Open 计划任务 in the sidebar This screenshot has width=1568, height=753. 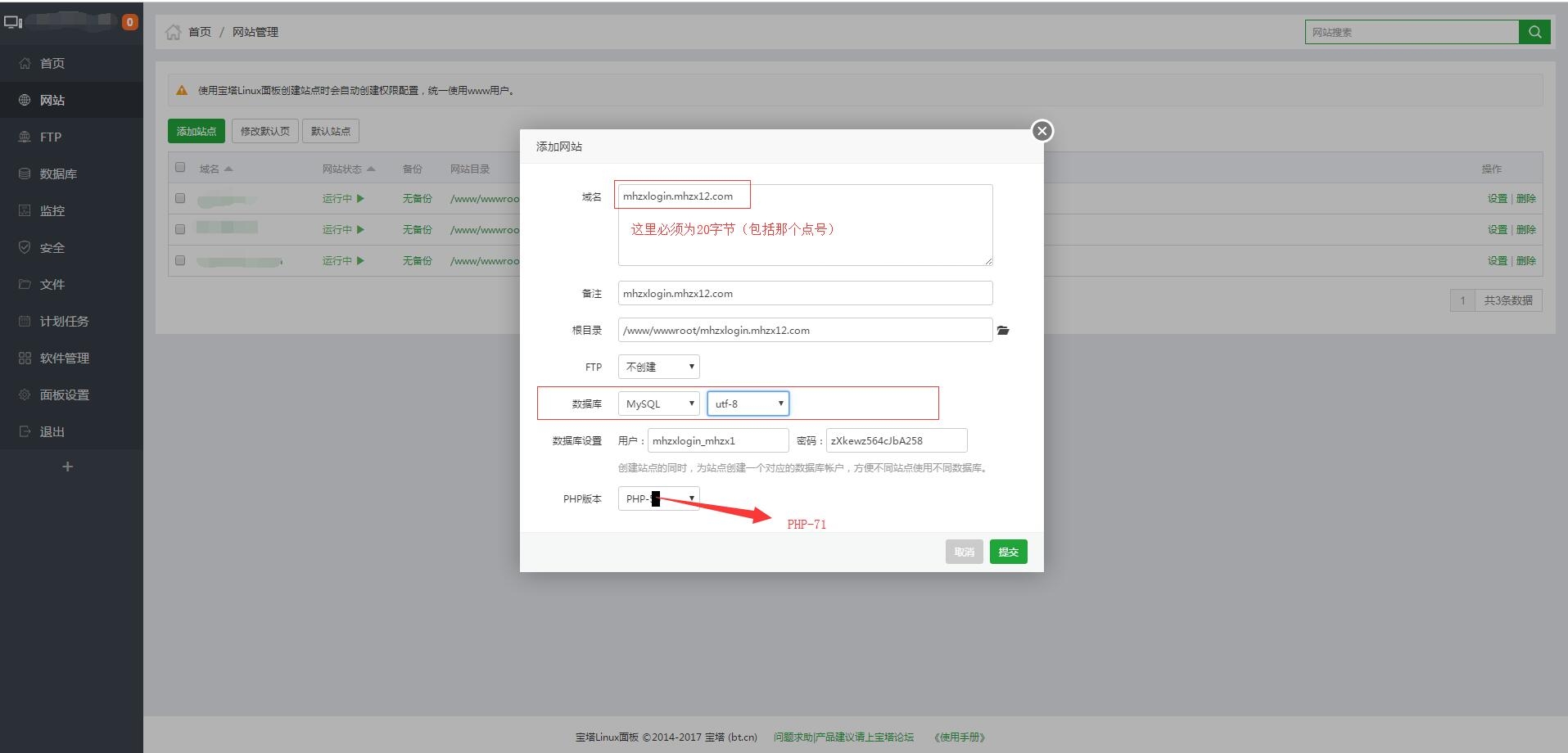pyautogui.click(x=71, y=321)
